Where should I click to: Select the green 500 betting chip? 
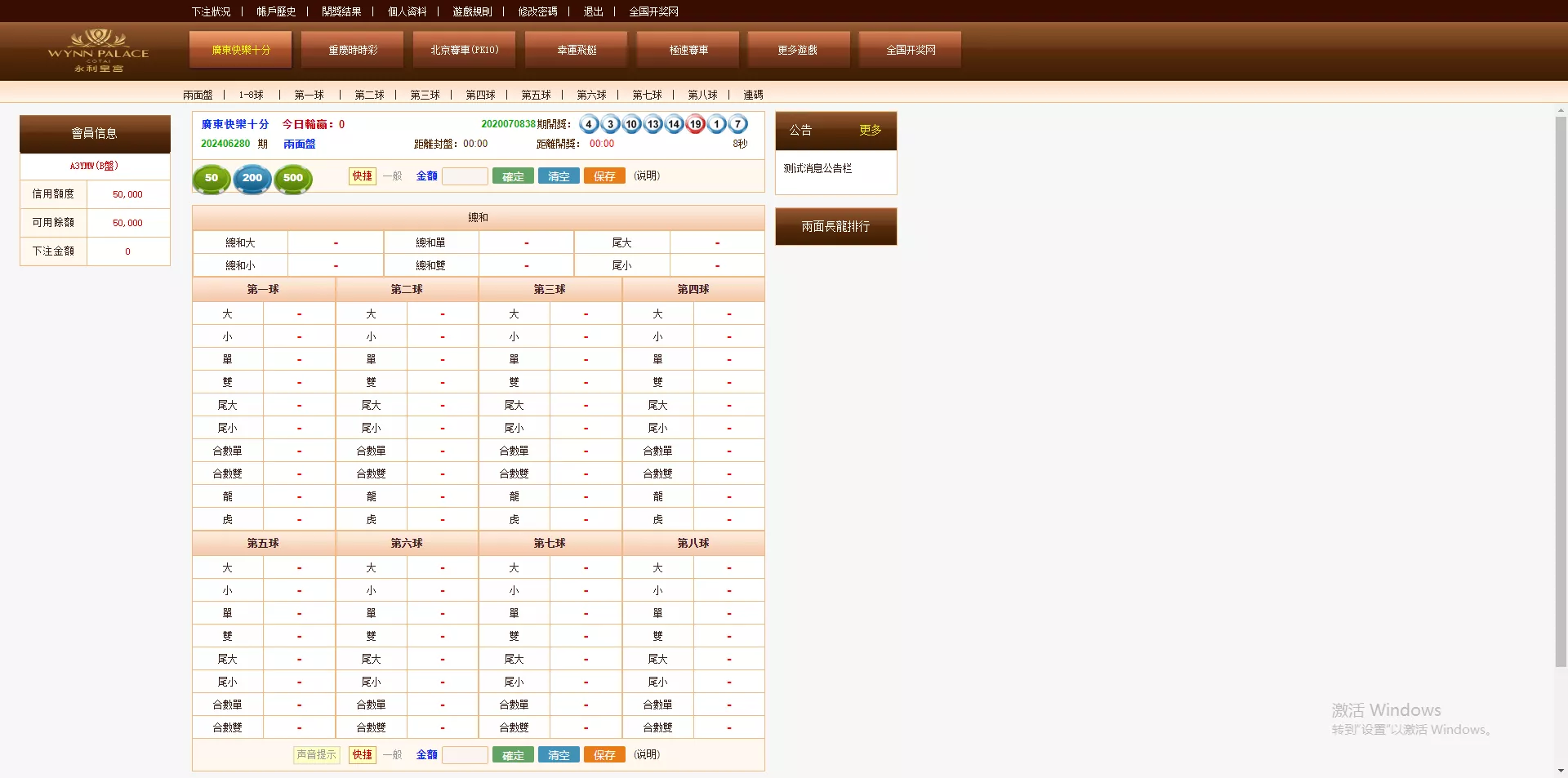coord(293,179)
